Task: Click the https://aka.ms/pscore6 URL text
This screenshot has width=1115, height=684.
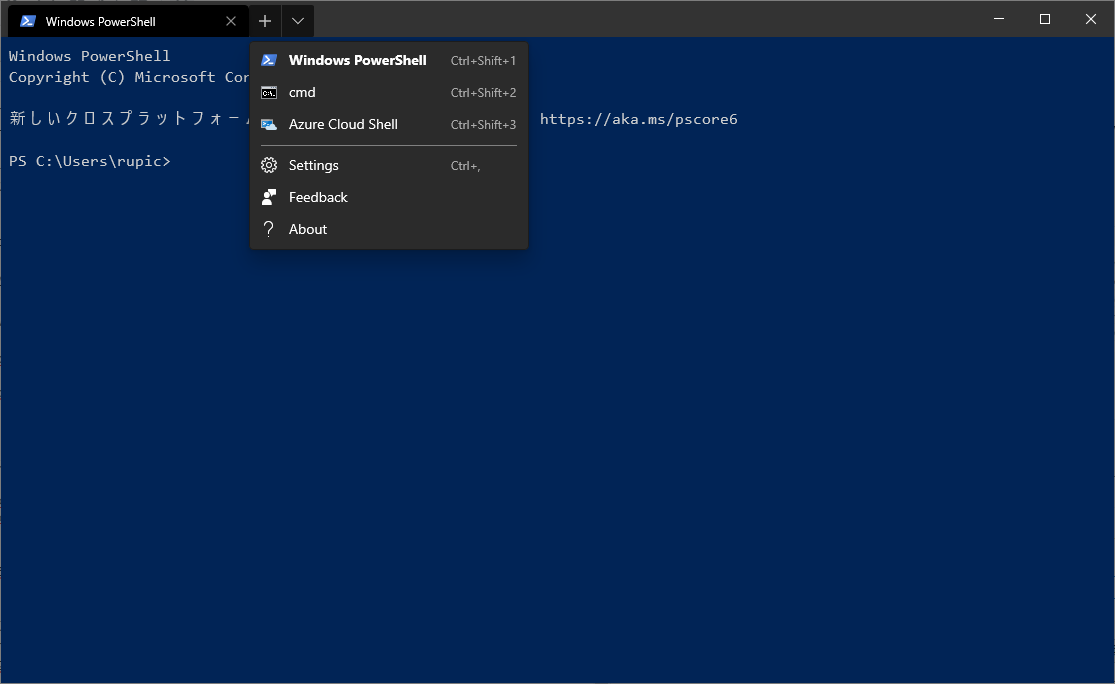Action: click(639, 119)
